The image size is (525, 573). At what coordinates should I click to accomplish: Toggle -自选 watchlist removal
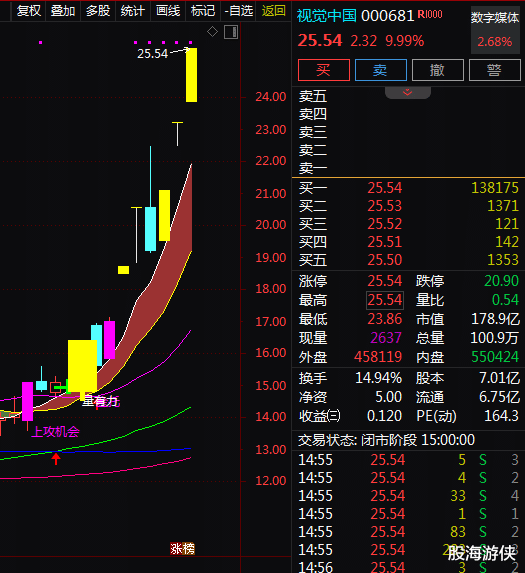[239, 11]
